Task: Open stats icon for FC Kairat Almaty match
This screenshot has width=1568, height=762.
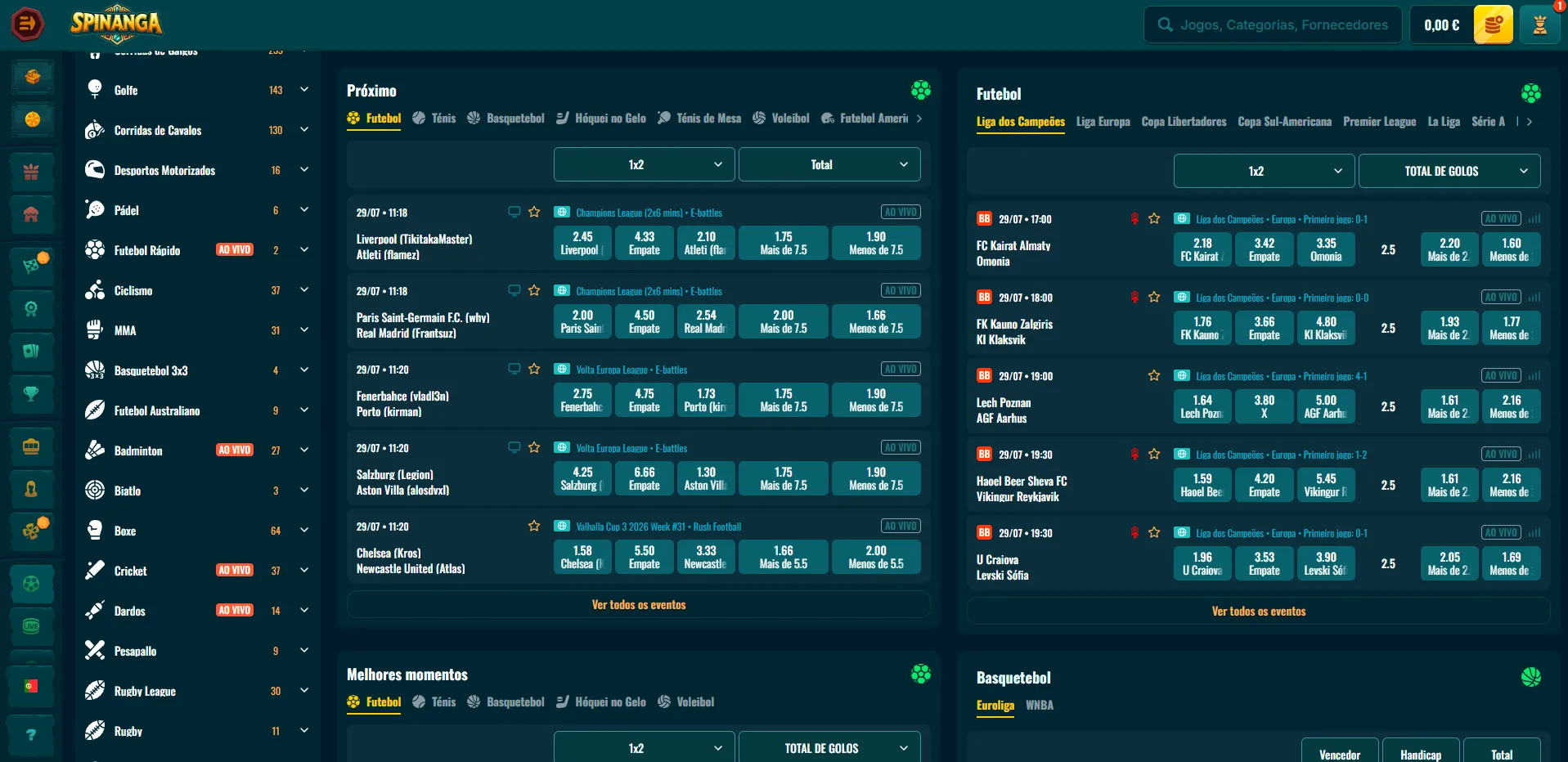Action: click(1534, 219)
